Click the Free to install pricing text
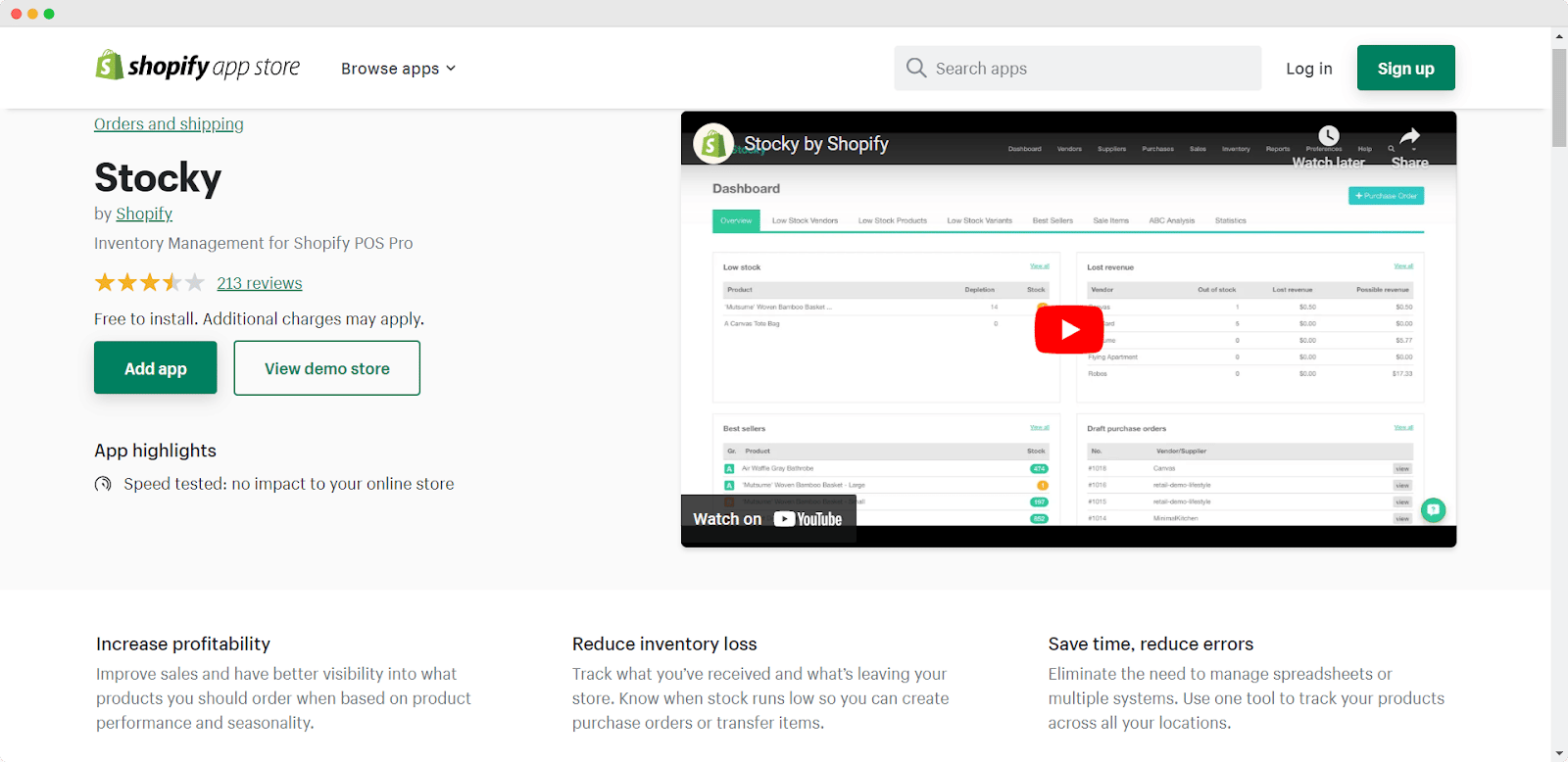 click(x=259, y=319)
